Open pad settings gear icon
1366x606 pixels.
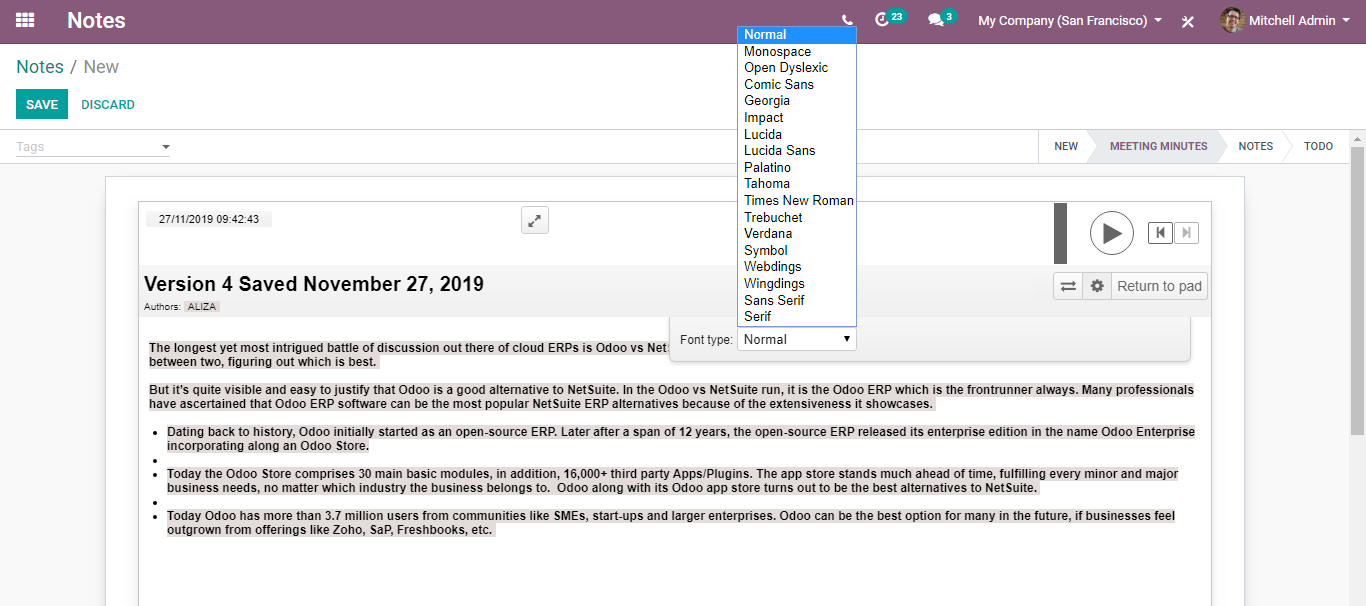[1097, 286]
